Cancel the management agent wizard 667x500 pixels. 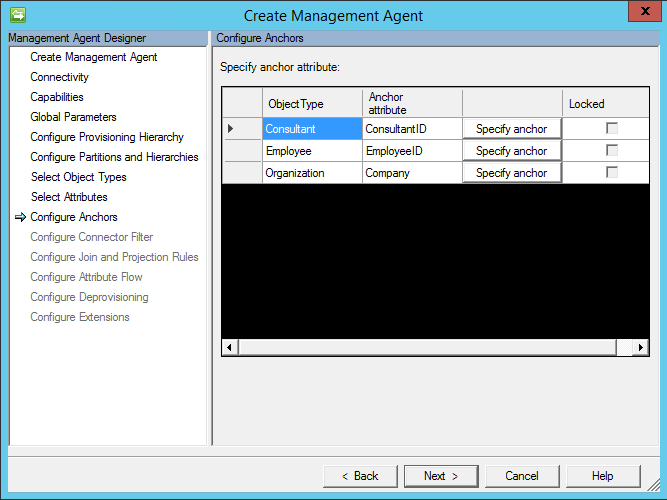[522, 476]
